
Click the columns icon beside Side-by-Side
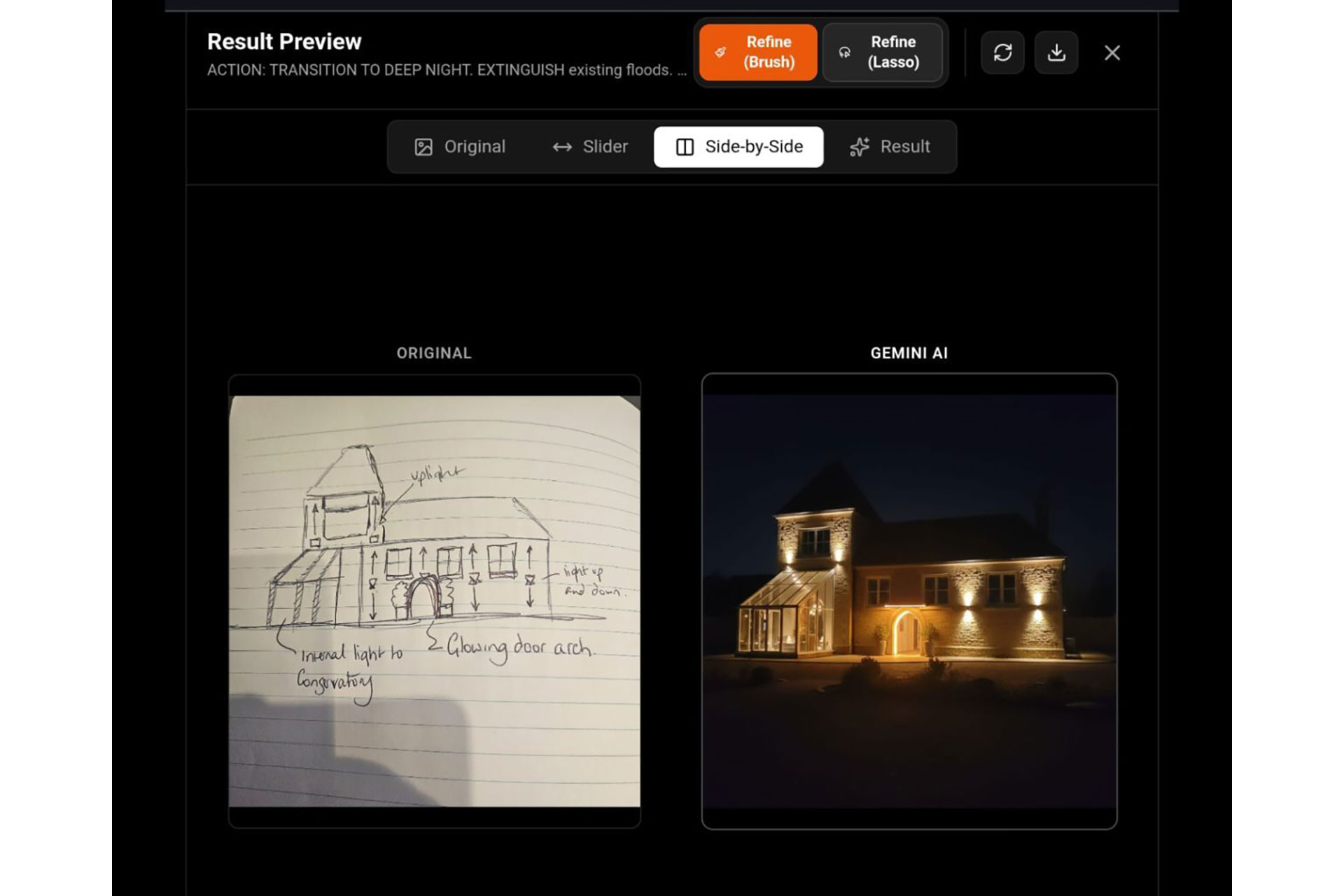coord(685,147)
